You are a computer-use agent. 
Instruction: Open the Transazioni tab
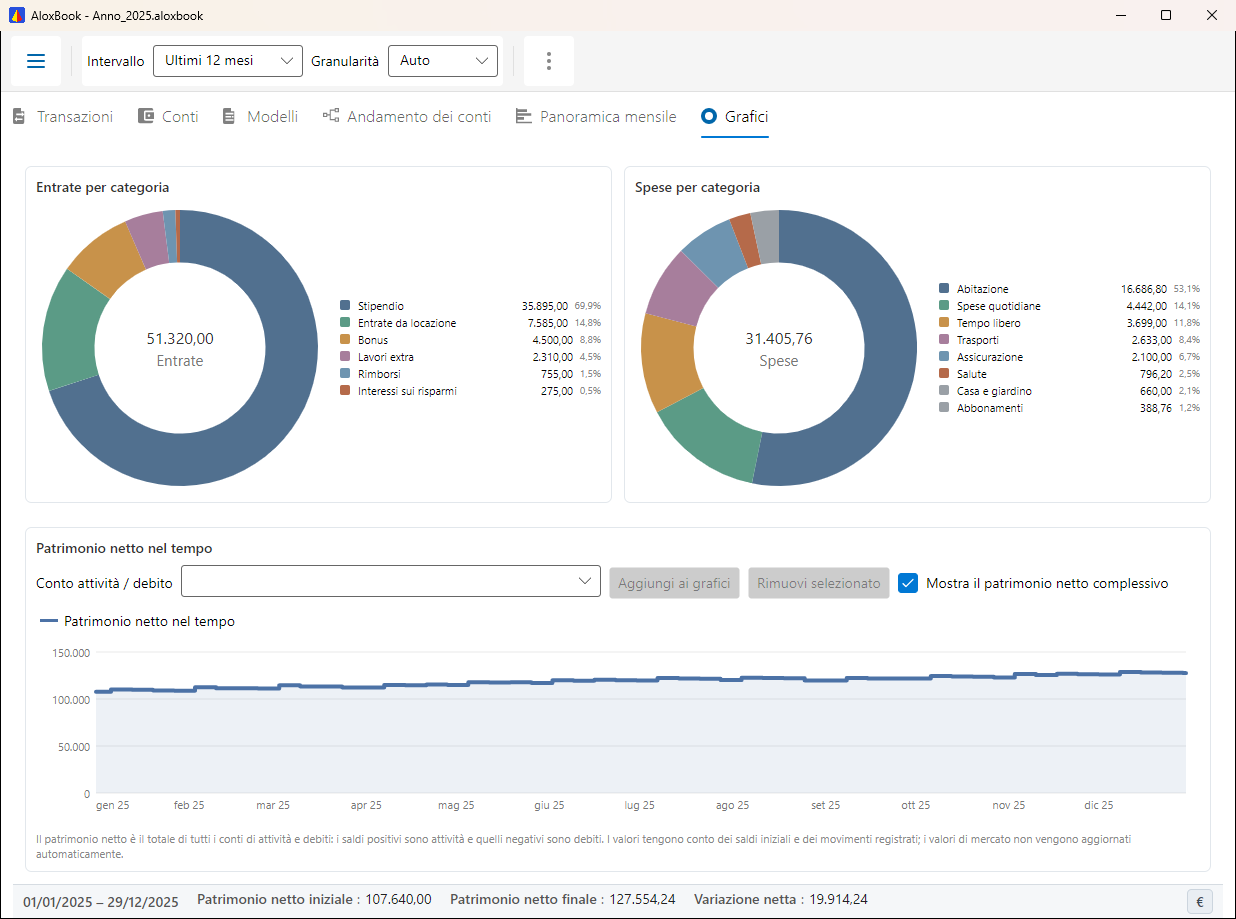click(63, 116)
